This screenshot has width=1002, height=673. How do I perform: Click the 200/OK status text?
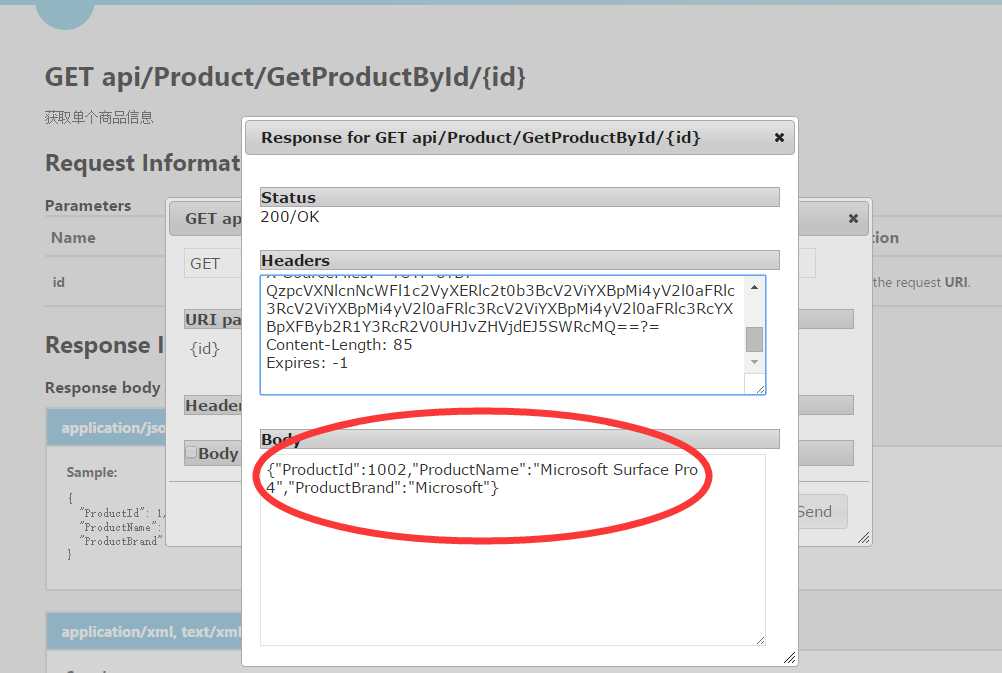pyautogui.click(x=289, y=217)
